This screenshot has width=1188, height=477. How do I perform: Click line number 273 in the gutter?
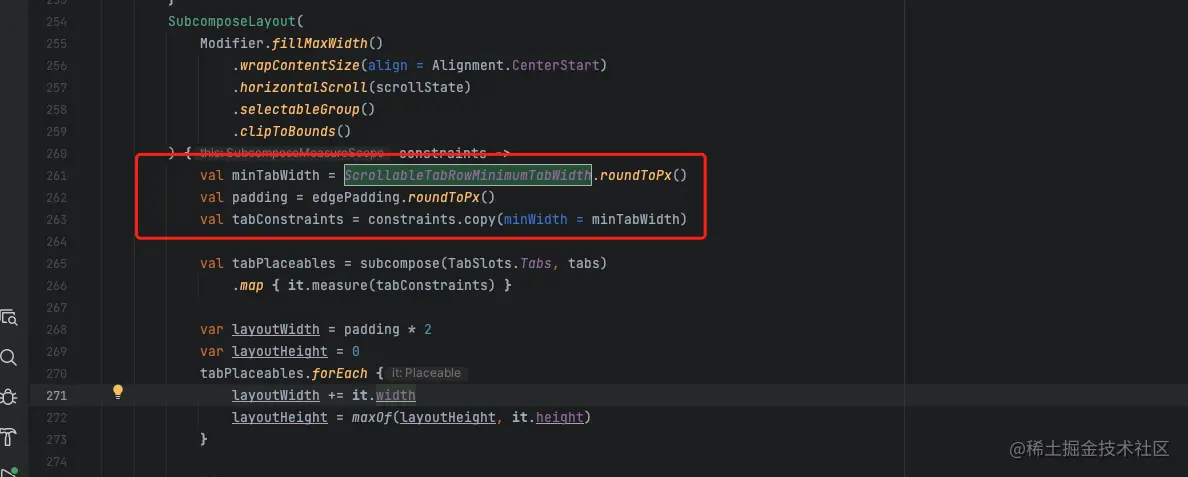coord(56,439)
